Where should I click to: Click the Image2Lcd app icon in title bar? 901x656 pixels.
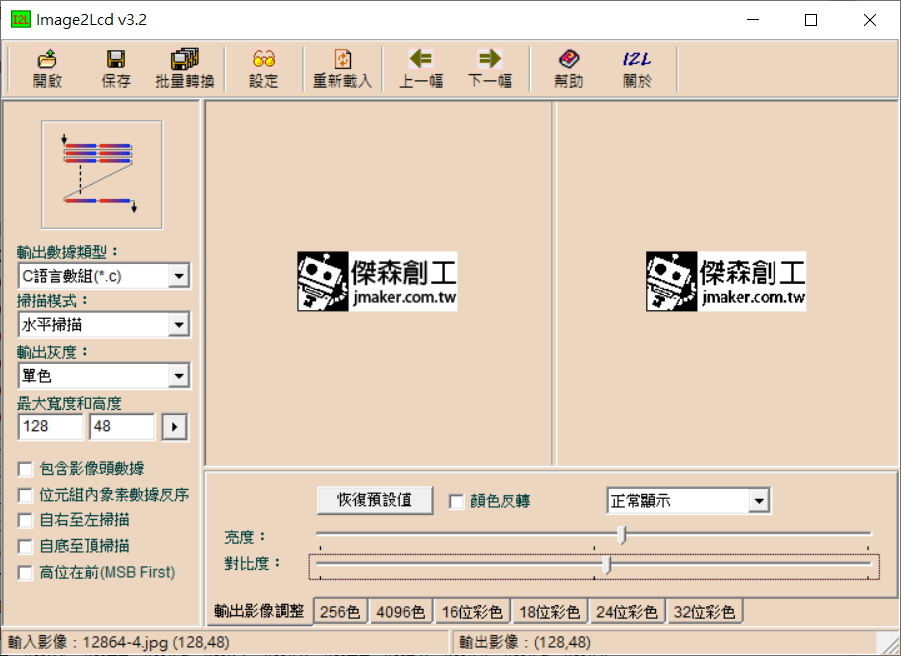click(21, 20)
